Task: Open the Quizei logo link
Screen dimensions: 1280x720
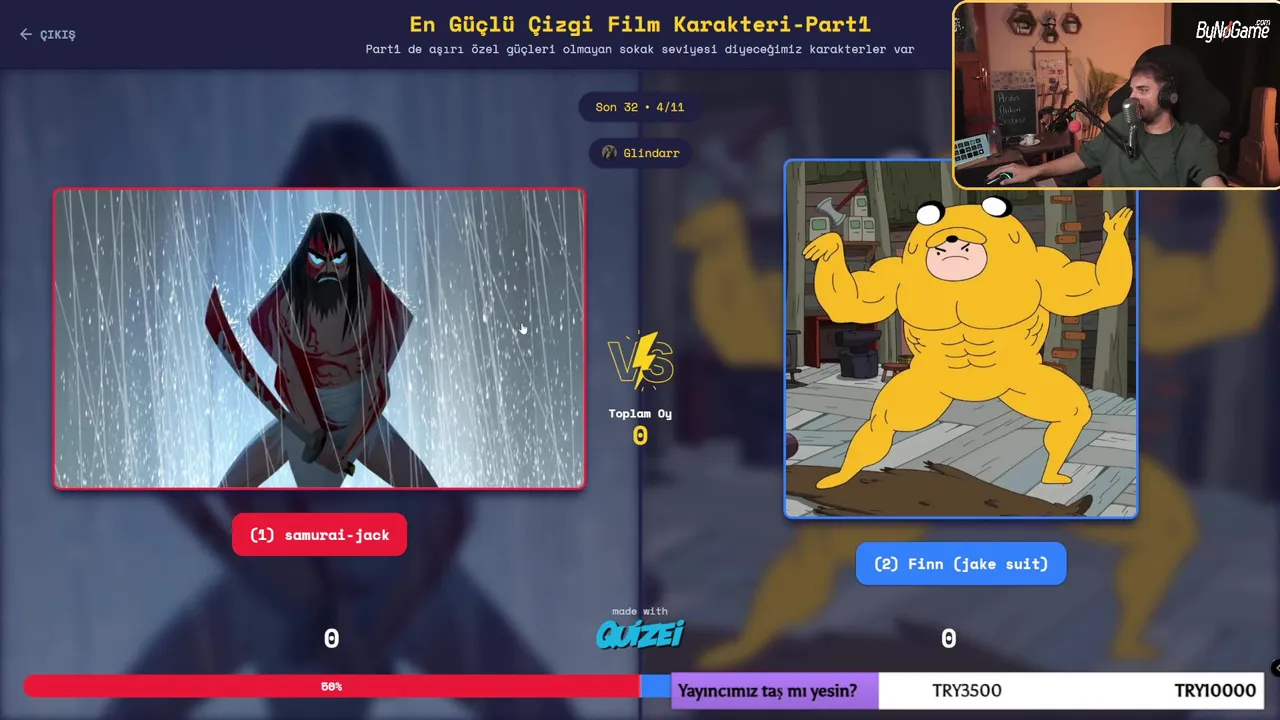Action: 640,634
